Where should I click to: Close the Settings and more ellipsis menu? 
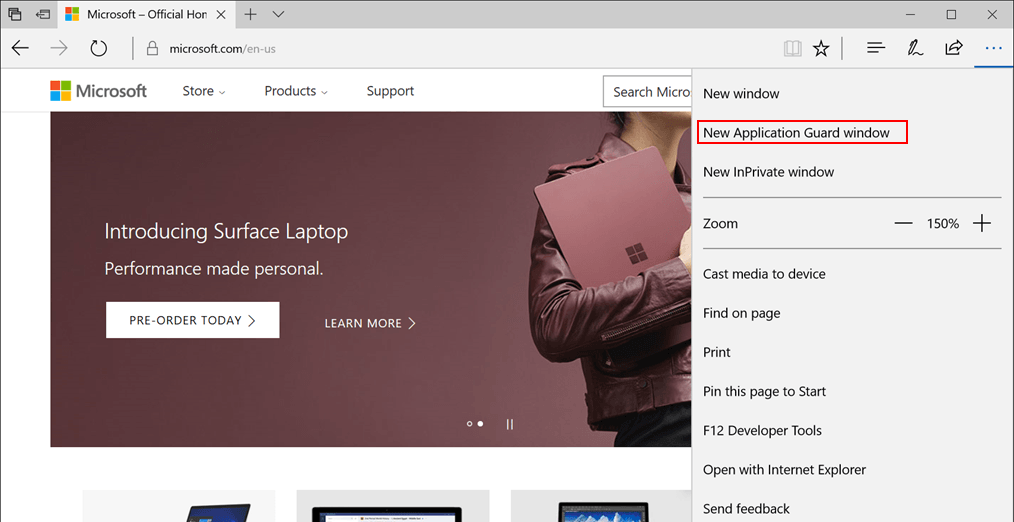click(993, 48)
